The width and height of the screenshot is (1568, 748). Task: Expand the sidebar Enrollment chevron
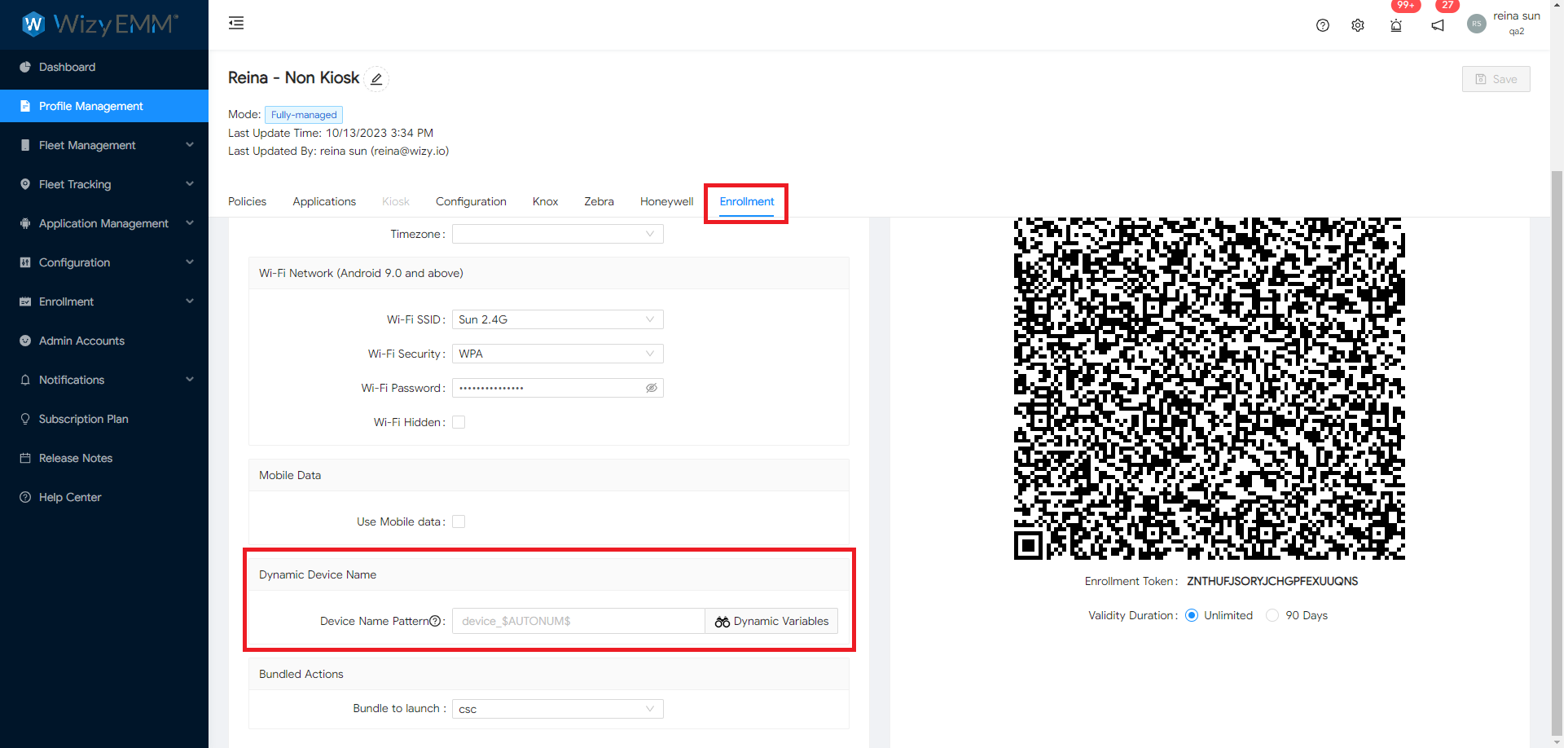(190, 301)
